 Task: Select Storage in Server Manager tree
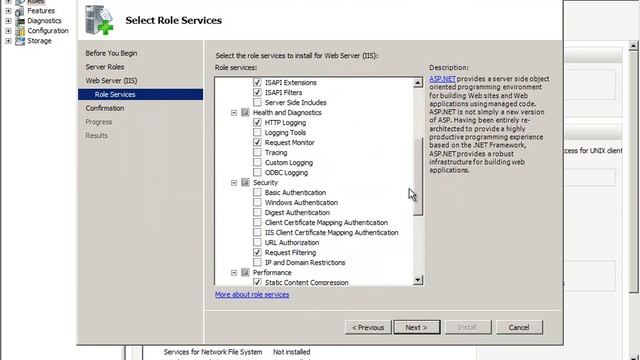(x=39, y=41)
